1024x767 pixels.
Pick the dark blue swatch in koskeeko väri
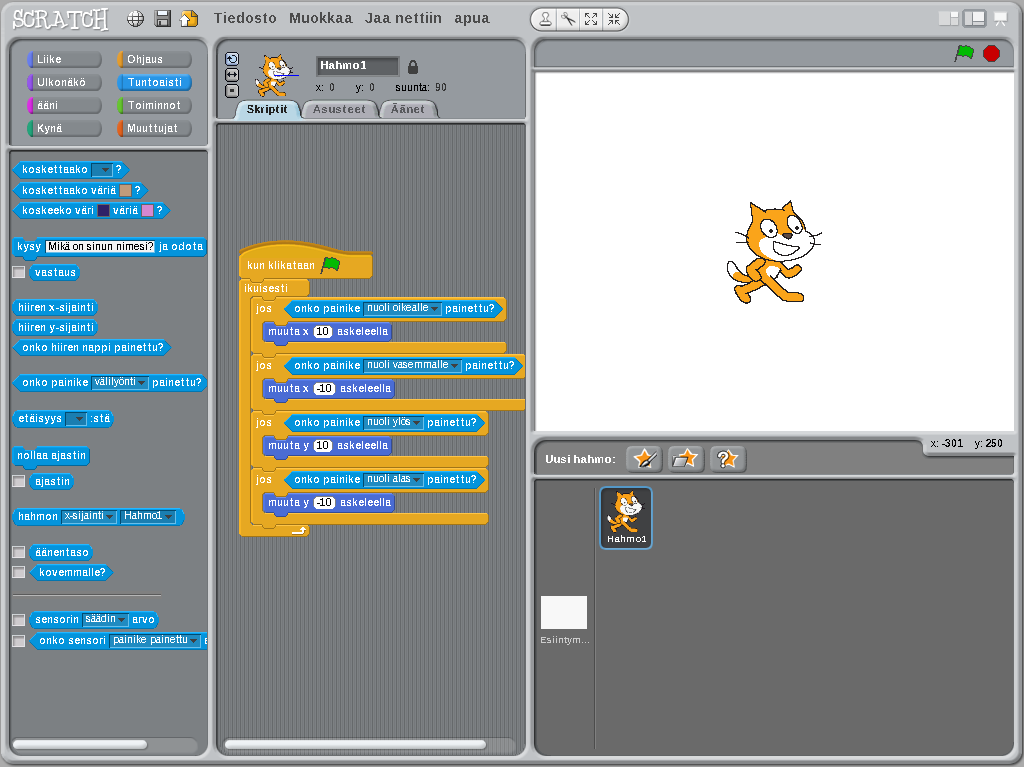coord(103,210)
